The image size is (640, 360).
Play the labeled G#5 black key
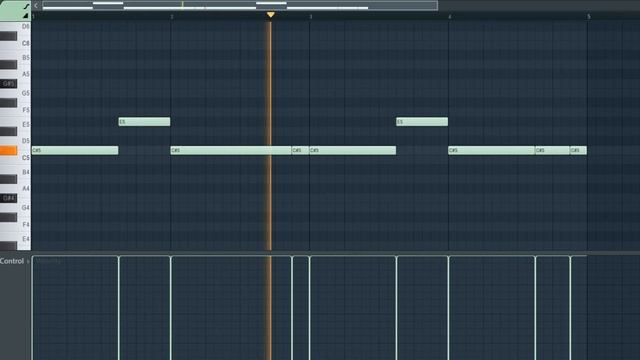click(x=9, y=84)
